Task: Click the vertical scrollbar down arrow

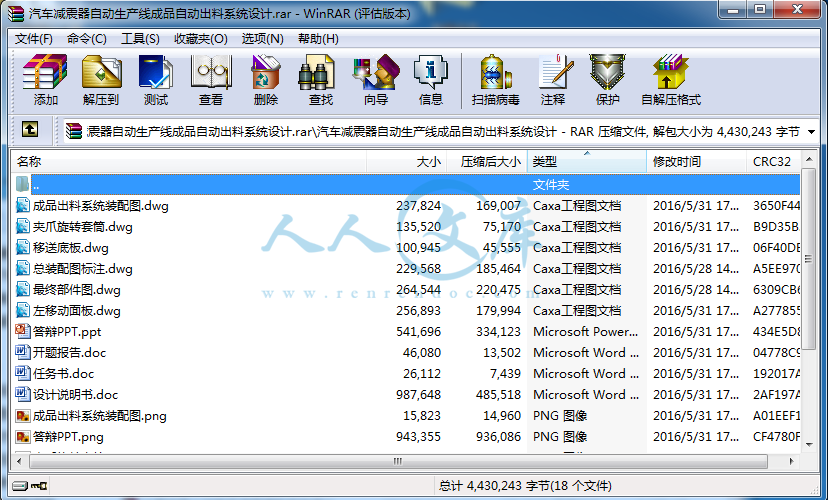Action: pos(808,445)
